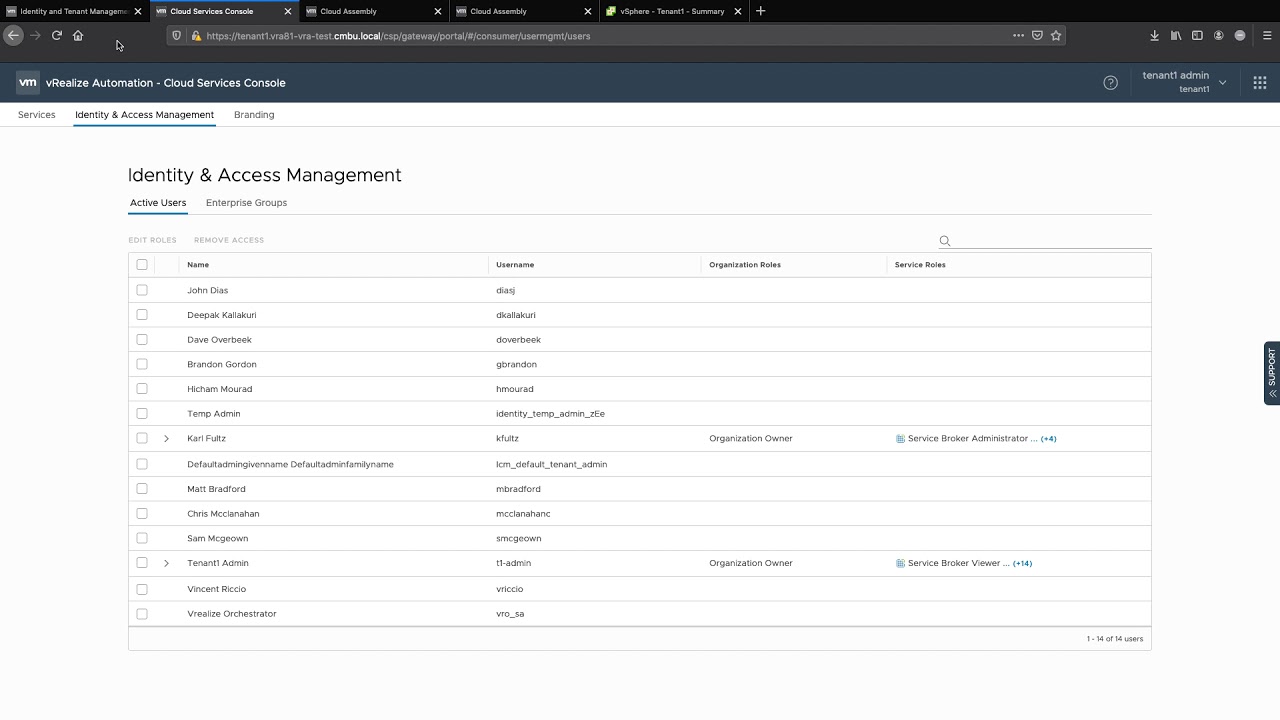The image size is (1280, 720).
Task: Reload the page with the browser refresh icon
Action: coord(57,35)
